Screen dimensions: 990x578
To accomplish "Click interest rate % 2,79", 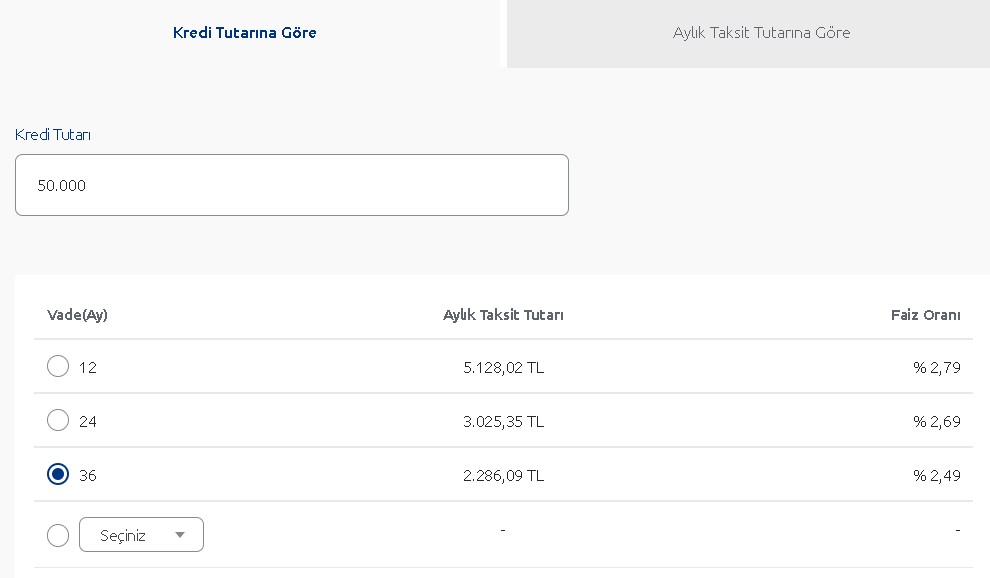I will (937, 368).
